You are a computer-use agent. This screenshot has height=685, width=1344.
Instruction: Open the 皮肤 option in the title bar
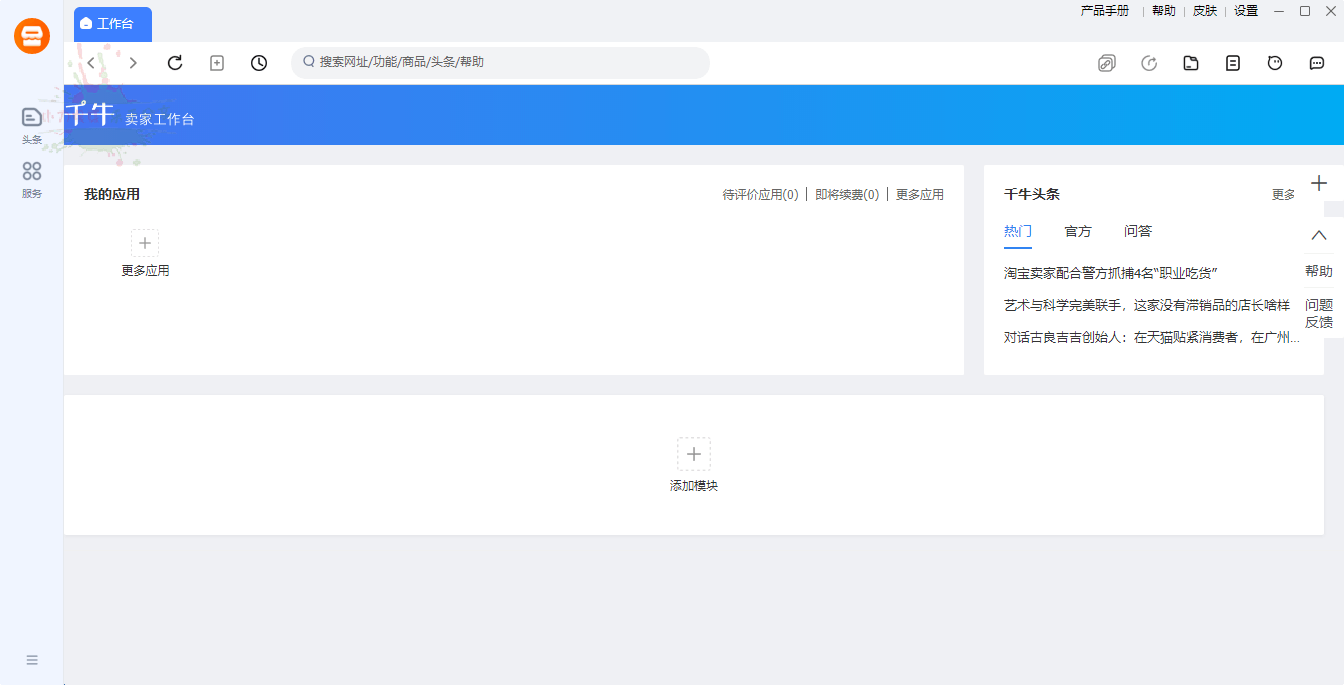coord(1205,11)
